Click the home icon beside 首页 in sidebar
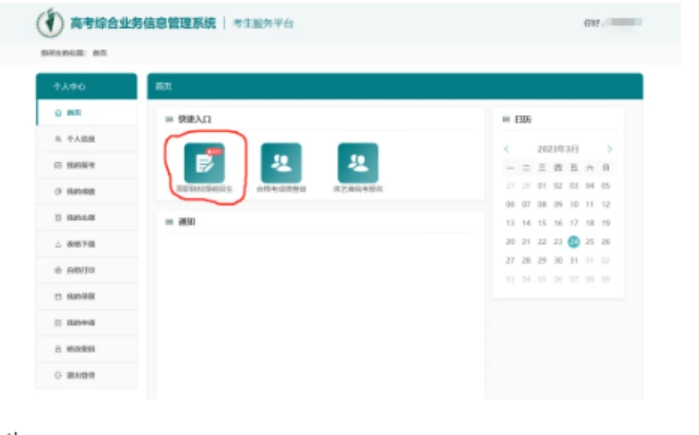699x435 pixels. [57, 113]
